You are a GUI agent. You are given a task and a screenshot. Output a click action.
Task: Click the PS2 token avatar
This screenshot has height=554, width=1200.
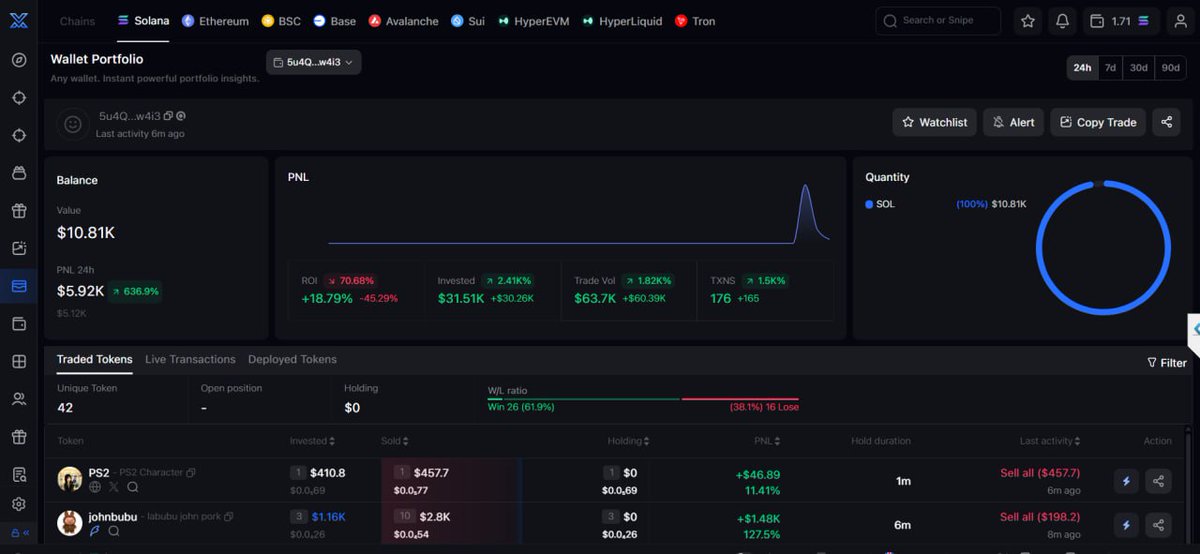[70, 479]
